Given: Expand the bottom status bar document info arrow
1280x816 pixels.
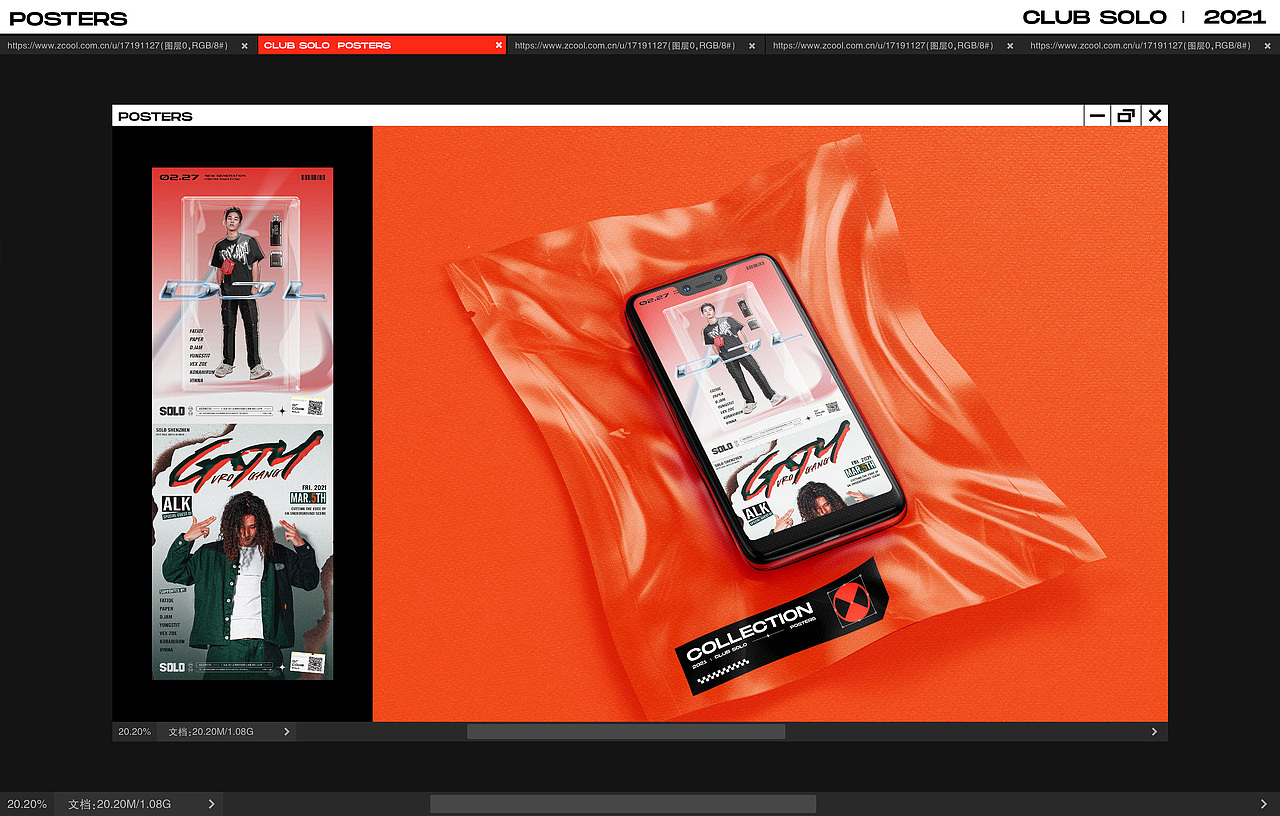Looking at the screenshot, I should pos(211,804).
